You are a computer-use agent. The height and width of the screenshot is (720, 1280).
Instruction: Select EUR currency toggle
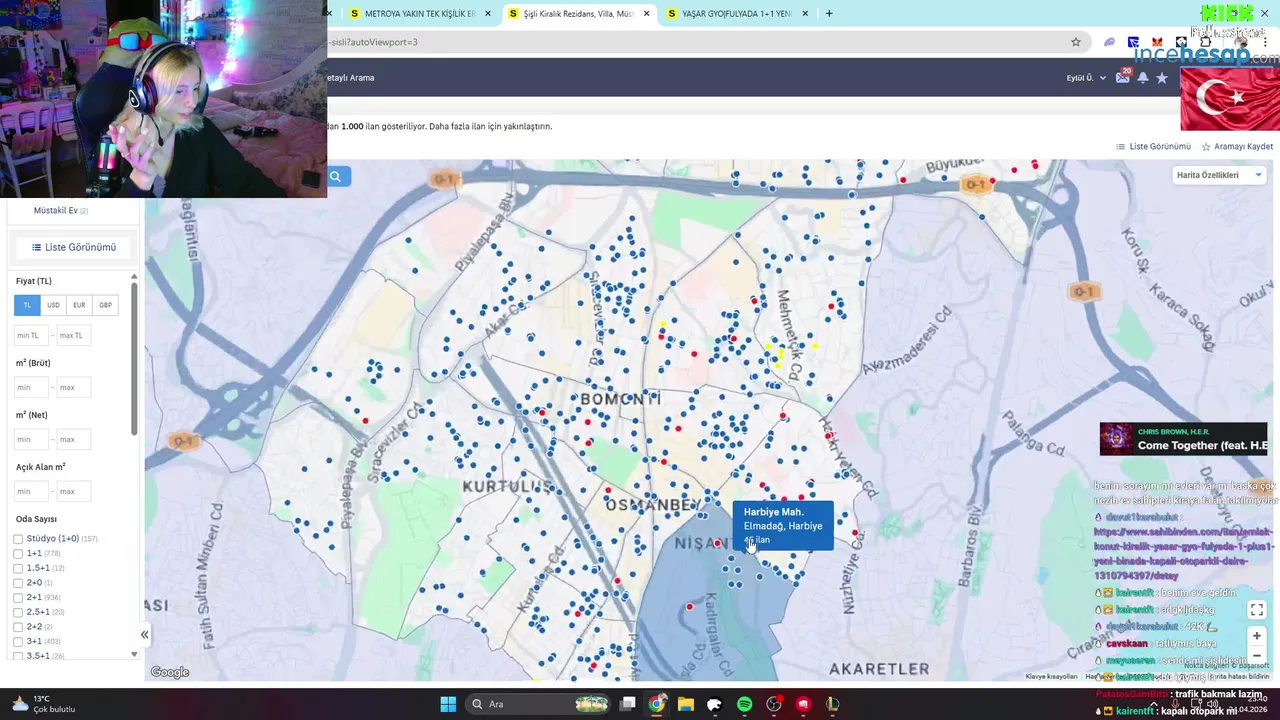[x=79, y=305]
